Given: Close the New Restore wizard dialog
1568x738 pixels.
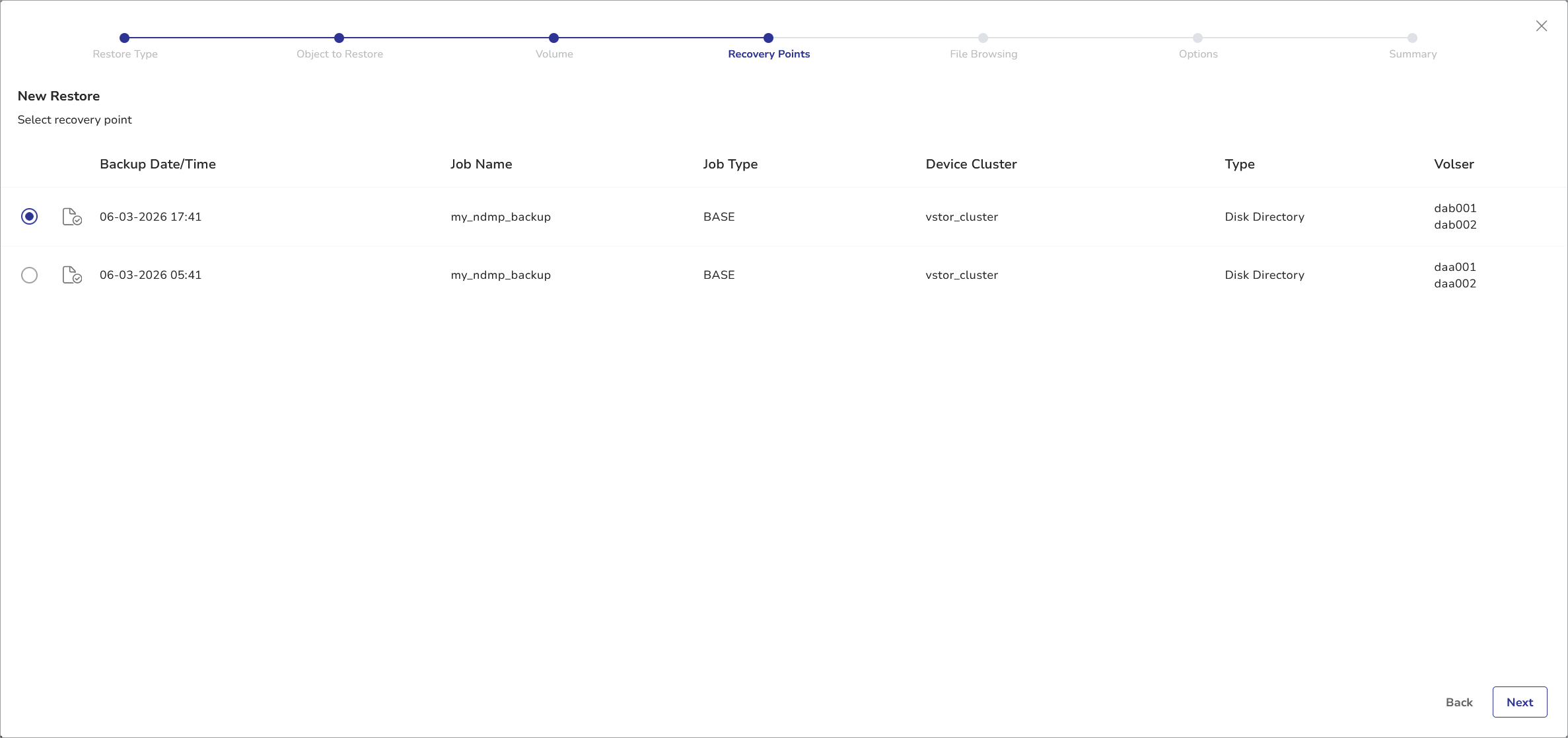Looking at the screenshot, I should click(x=1541, y=26).
